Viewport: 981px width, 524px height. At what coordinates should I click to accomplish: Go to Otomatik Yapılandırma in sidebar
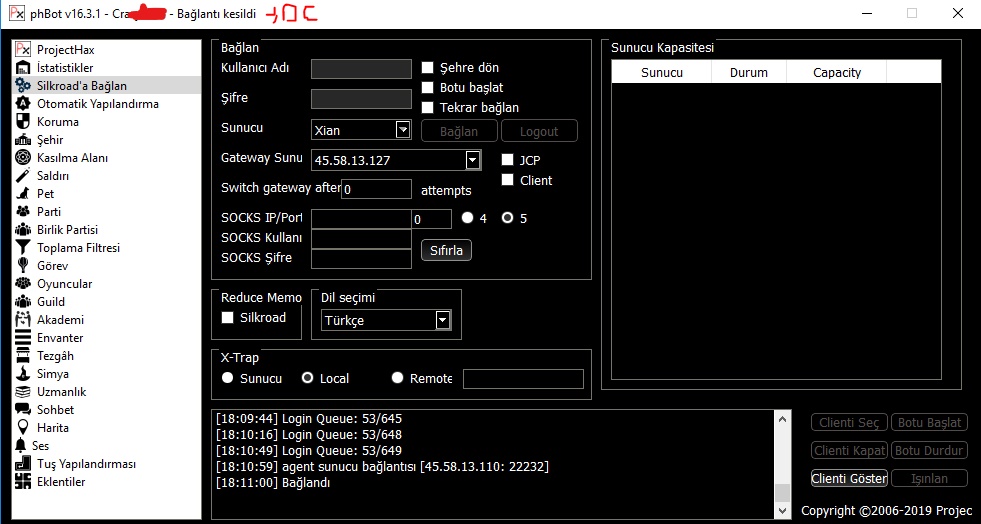pos(97,104)
